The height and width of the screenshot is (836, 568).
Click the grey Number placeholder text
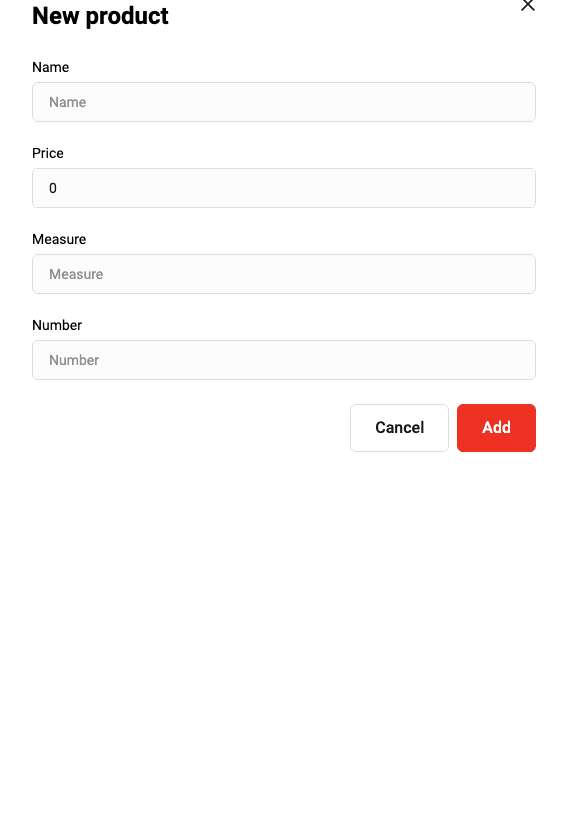[74, 360]
